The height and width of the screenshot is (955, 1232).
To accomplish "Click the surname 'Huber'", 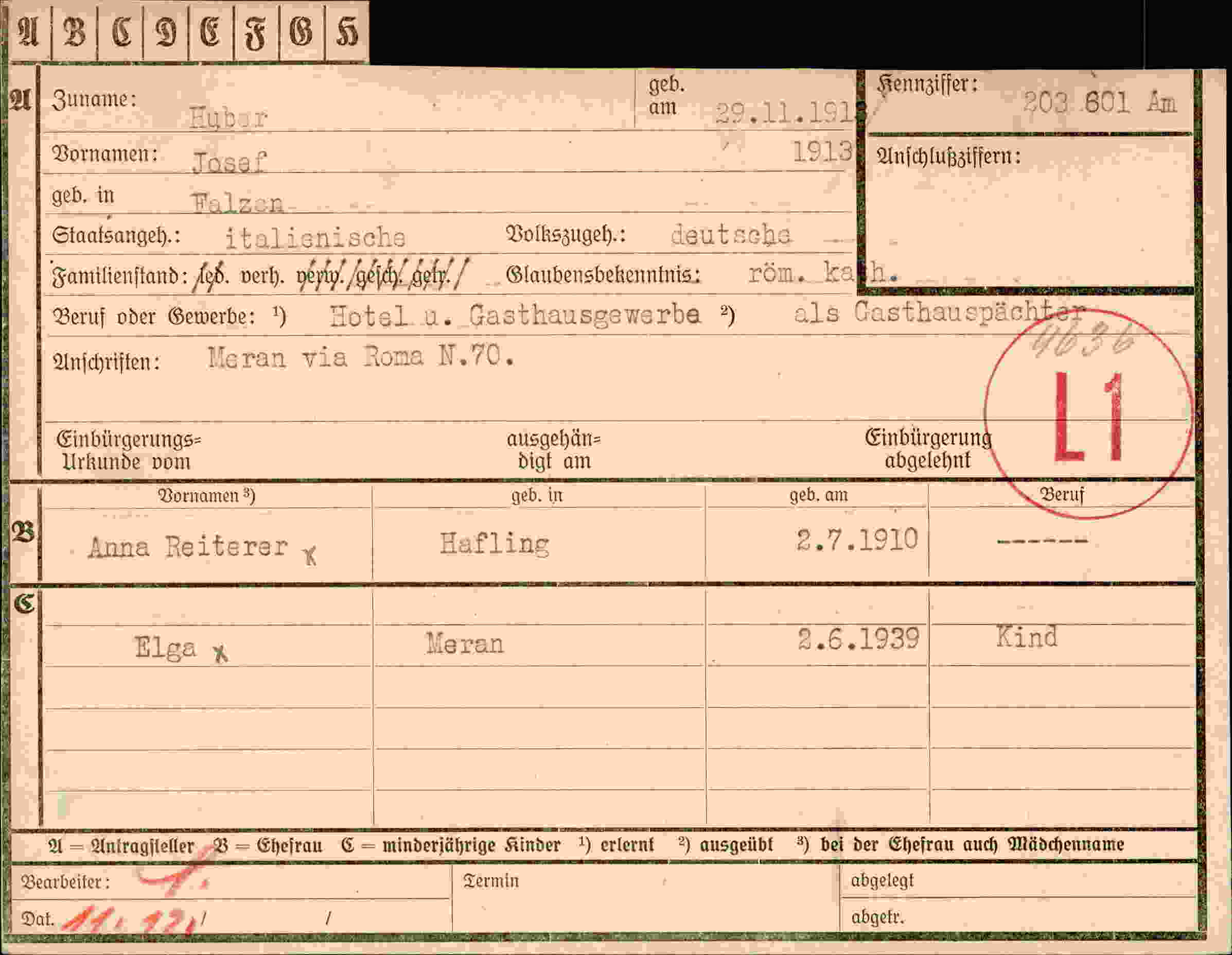I will click(228, 117).
